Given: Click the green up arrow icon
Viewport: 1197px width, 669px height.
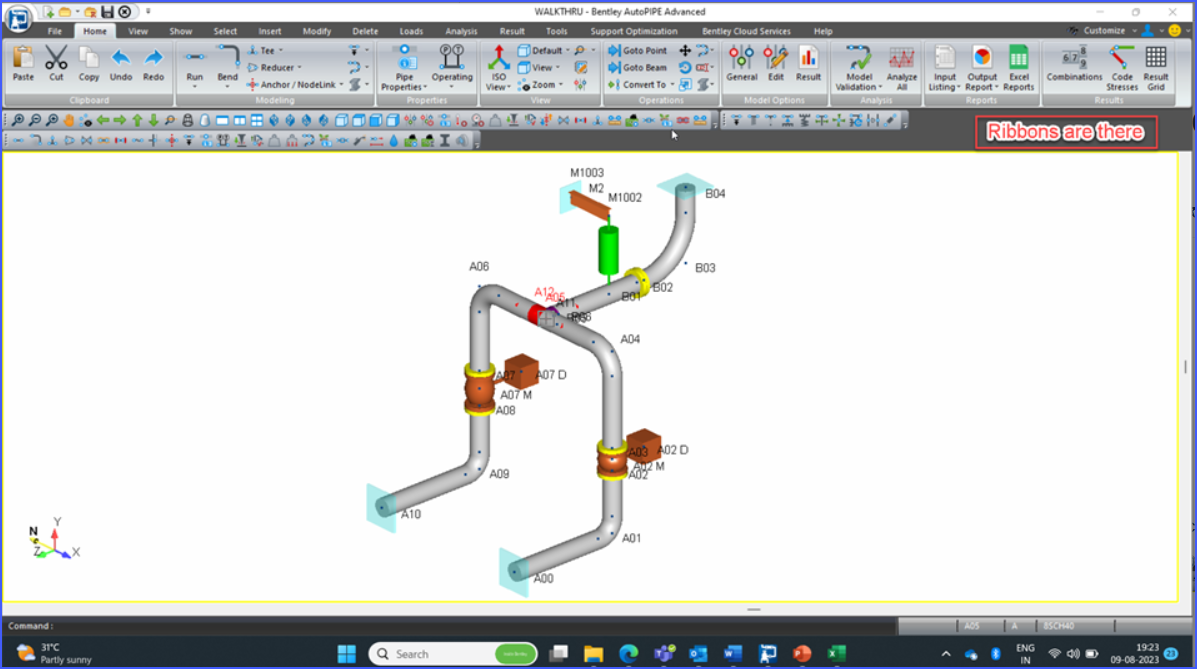Looking at the screenshot, I should pos(137,121).
